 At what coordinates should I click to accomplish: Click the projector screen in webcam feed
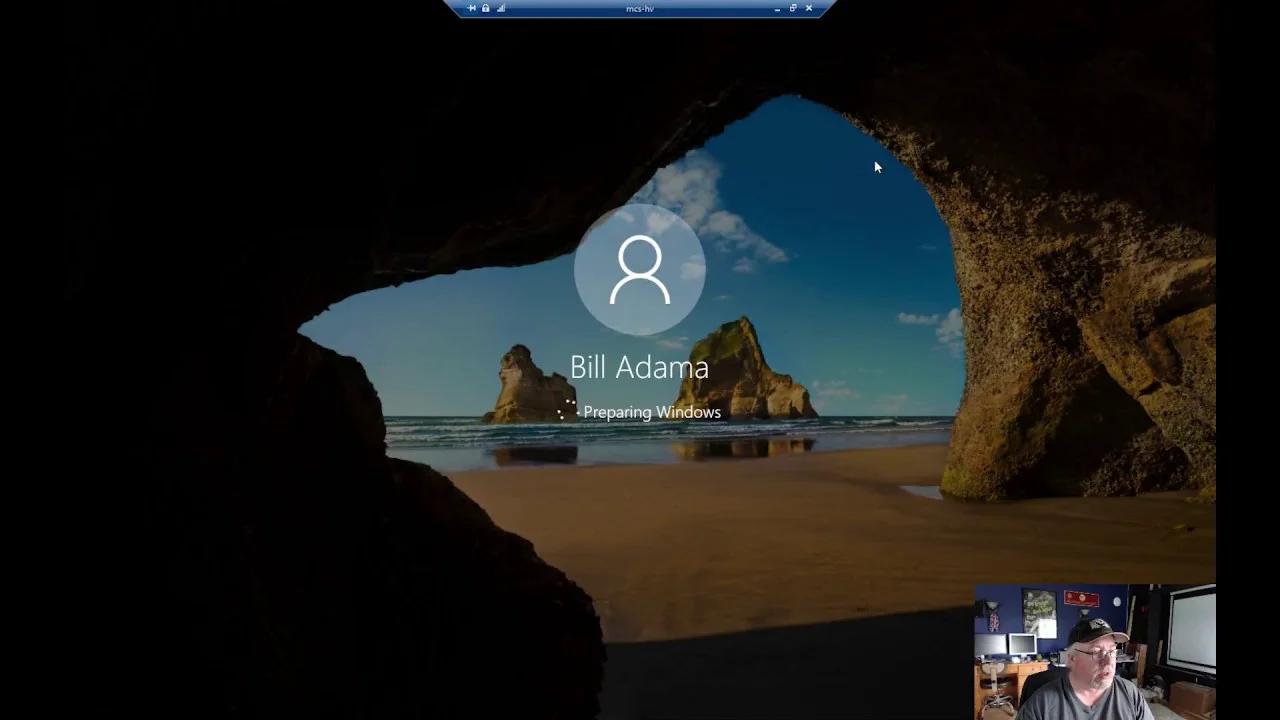1191,632
